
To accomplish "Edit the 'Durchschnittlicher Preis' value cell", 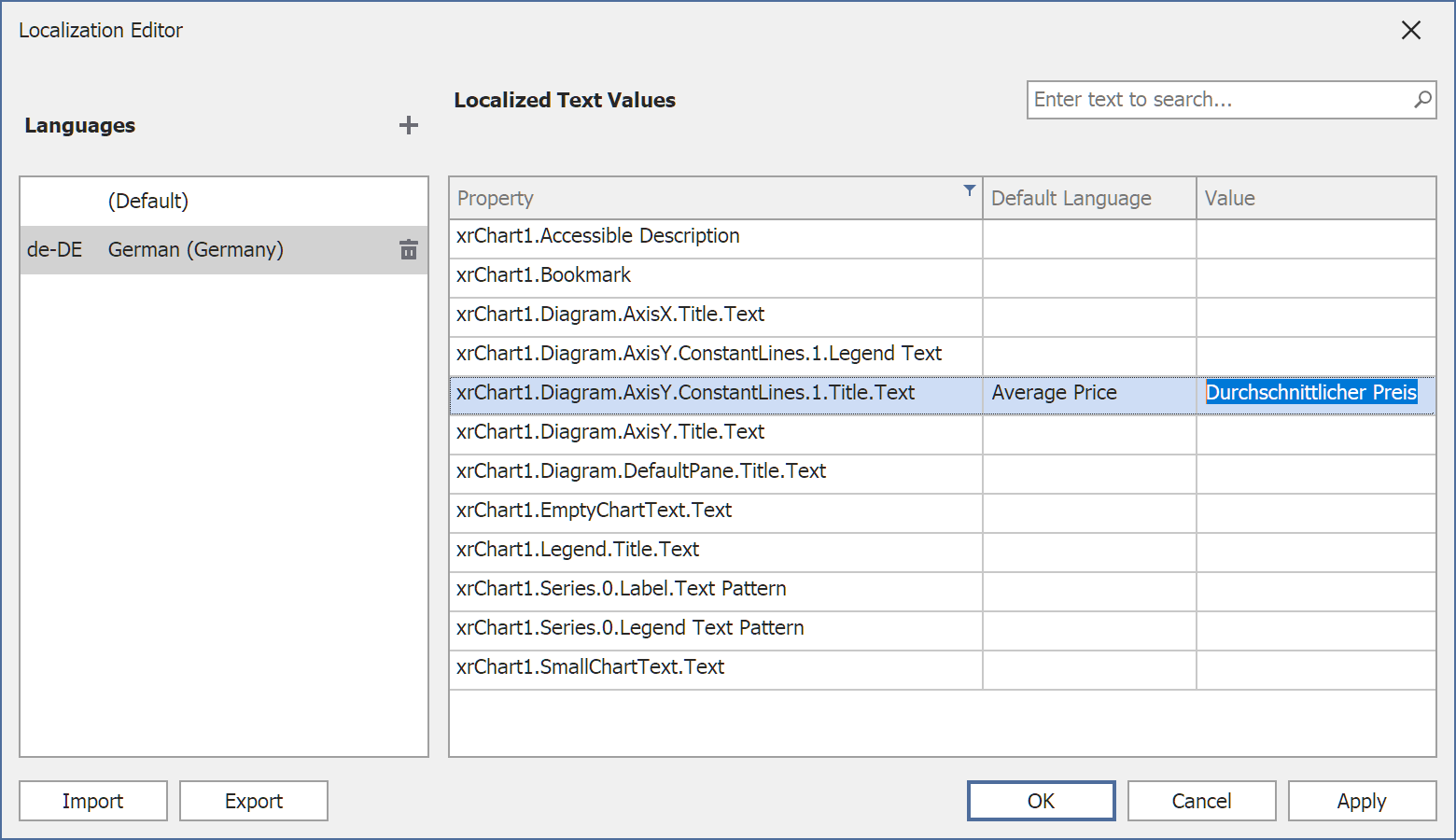I will click(1311, 392).
